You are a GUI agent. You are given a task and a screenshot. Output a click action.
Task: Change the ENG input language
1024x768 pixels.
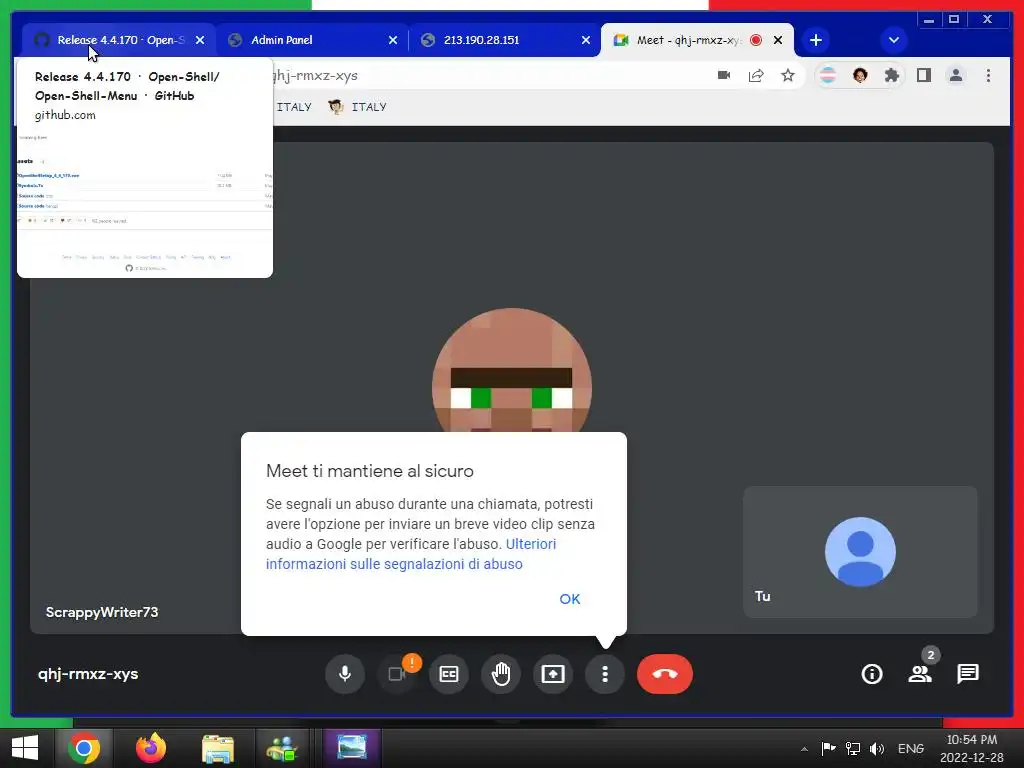coord(910,748)
